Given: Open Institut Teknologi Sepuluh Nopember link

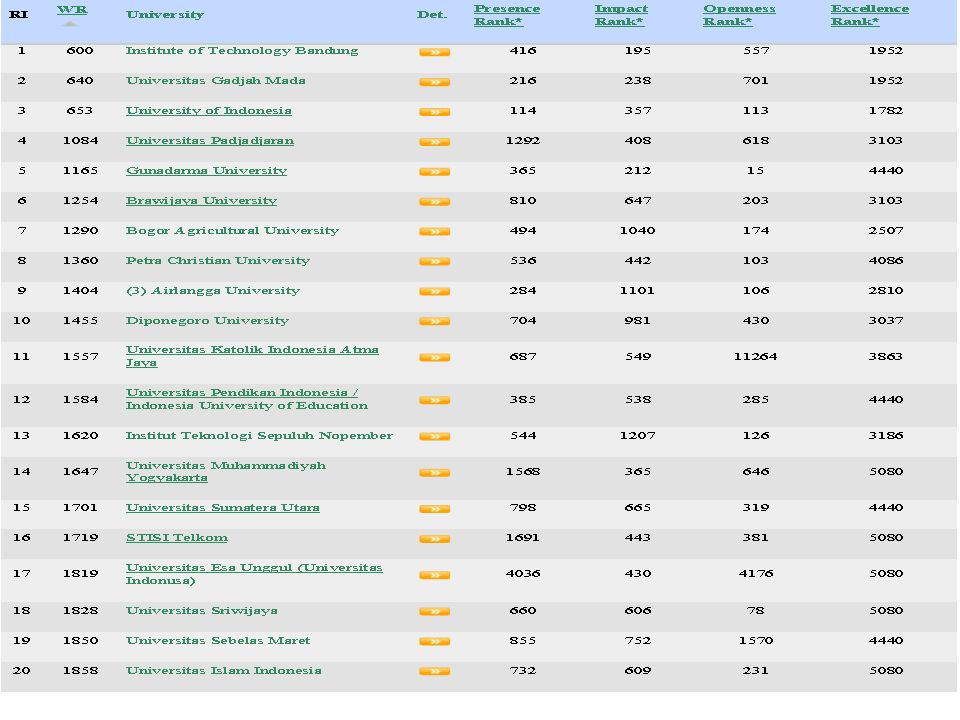Looking at the screenshot, I should 259,435.
